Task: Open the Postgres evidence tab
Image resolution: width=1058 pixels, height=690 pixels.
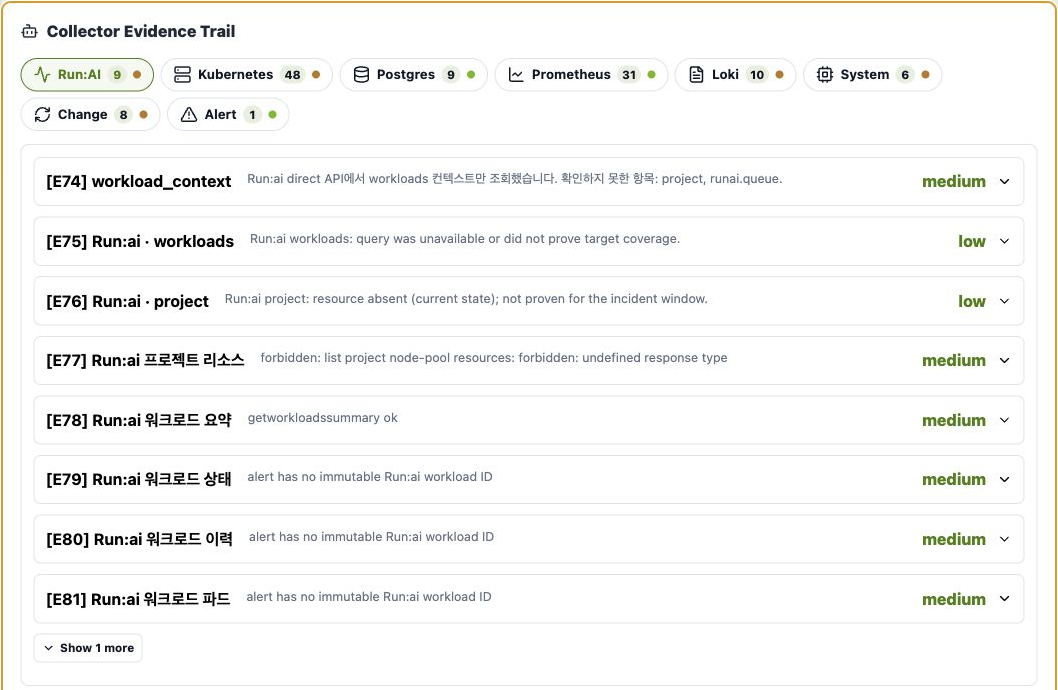Action: [414, 74]
